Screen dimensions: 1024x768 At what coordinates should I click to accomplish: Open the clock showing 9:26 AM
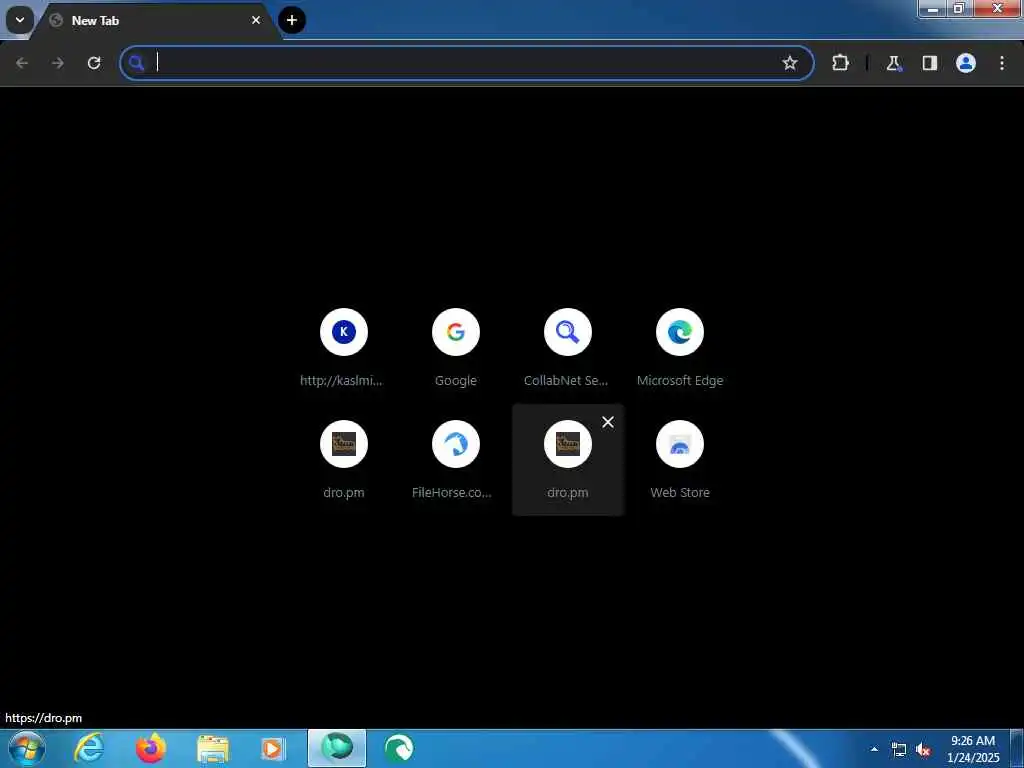[973, 749]
